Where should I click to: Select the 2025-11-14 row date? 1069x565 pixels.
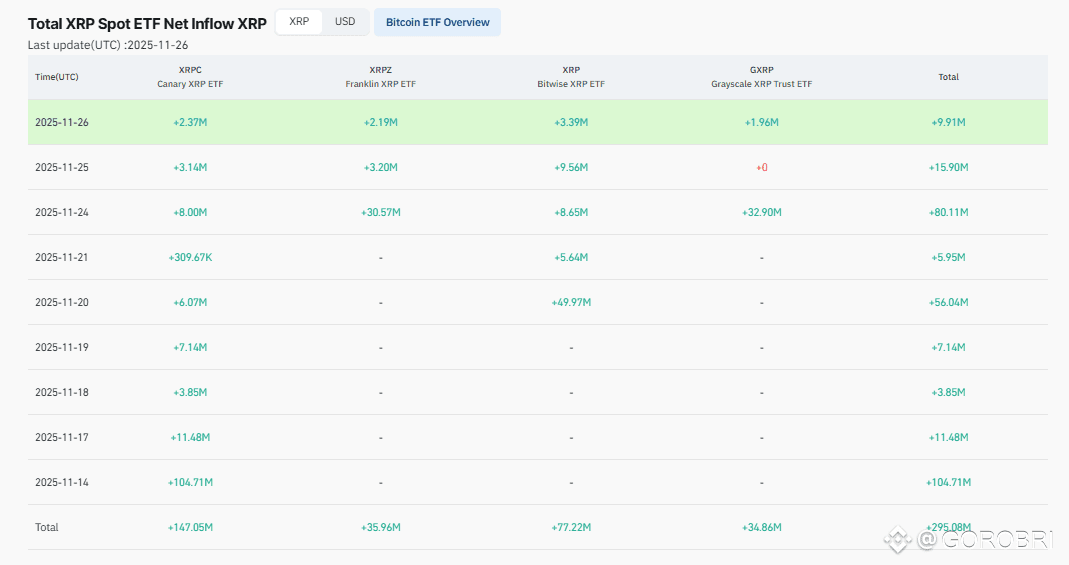point(62,482)
